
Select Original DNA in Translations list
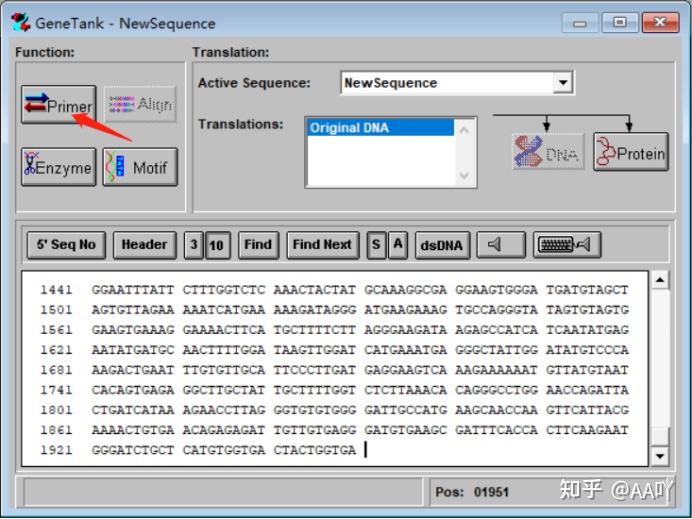(380, 128)
